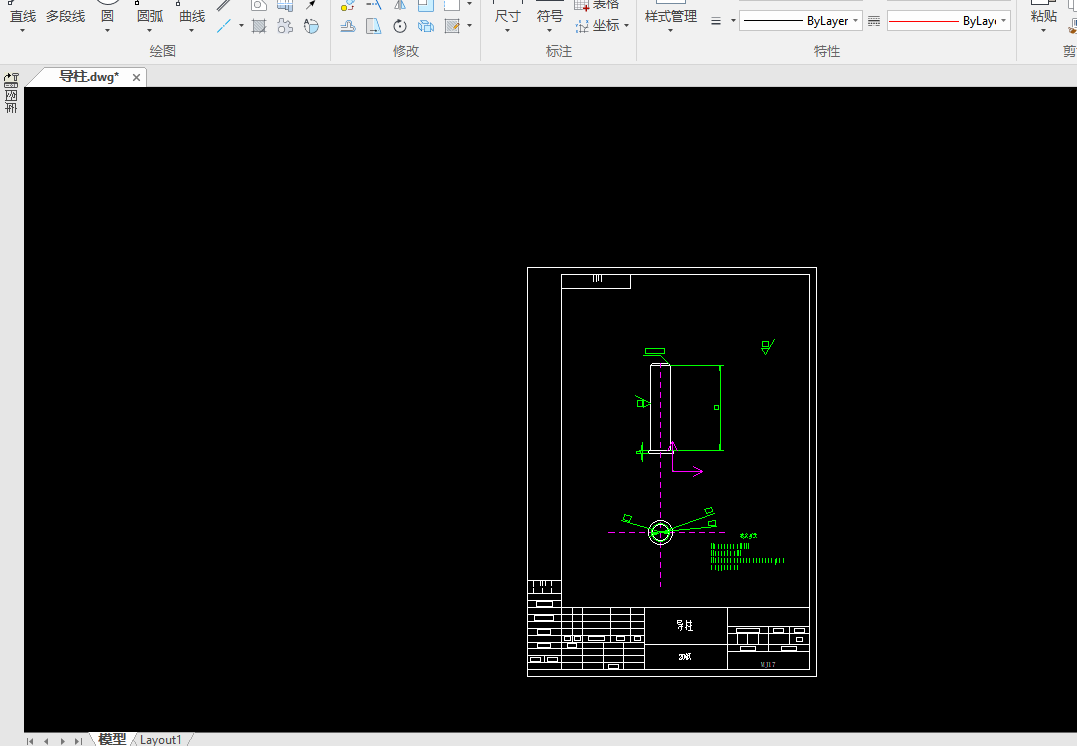Click the 多段线 polyline button
This screenshot has height=746, width=1077.
click(65, 17)
